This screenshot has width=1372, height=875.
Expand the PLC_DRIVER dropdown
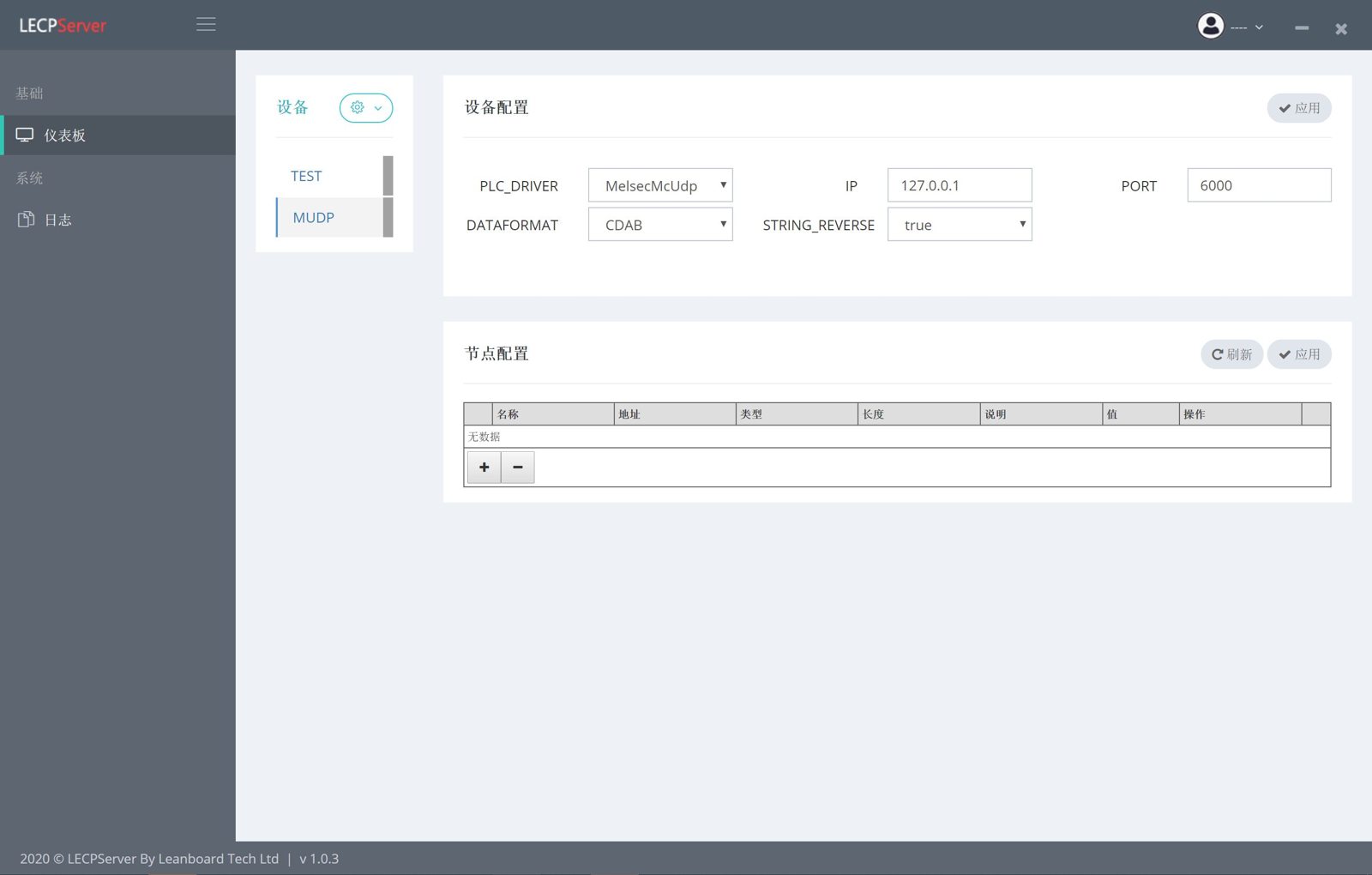(x=660, y=185)
